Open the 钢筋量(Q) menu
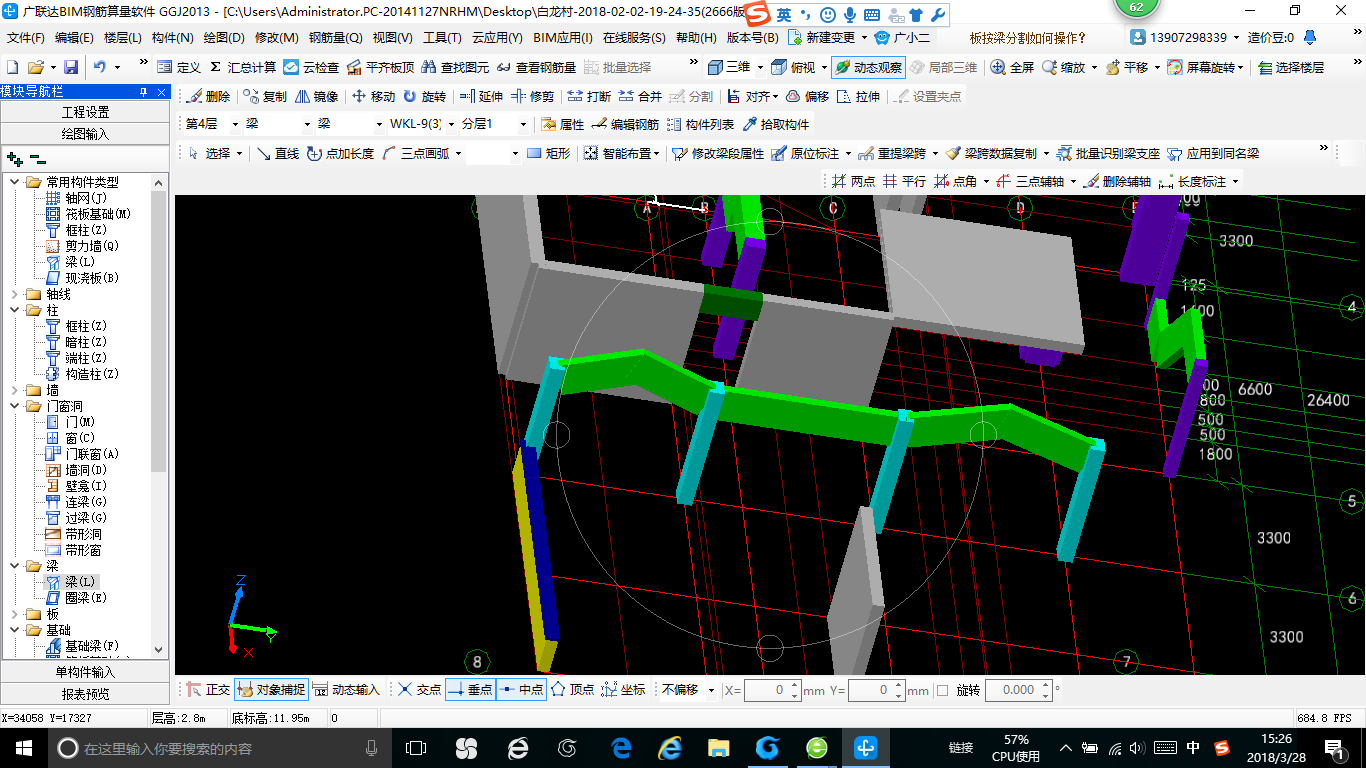 point(335,38)
